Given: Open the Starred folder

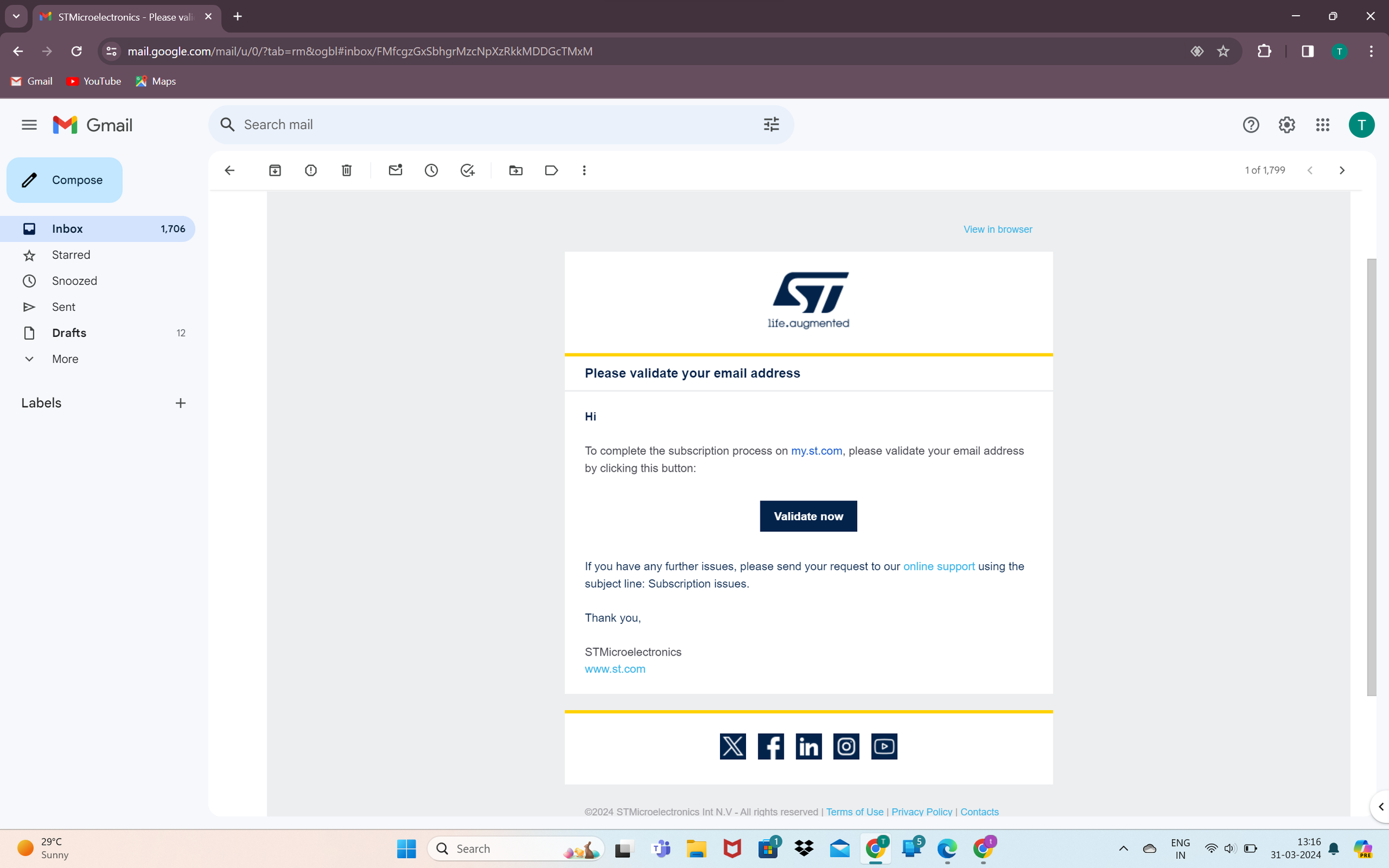Looking at the screenshot, I should click(71, 255).
